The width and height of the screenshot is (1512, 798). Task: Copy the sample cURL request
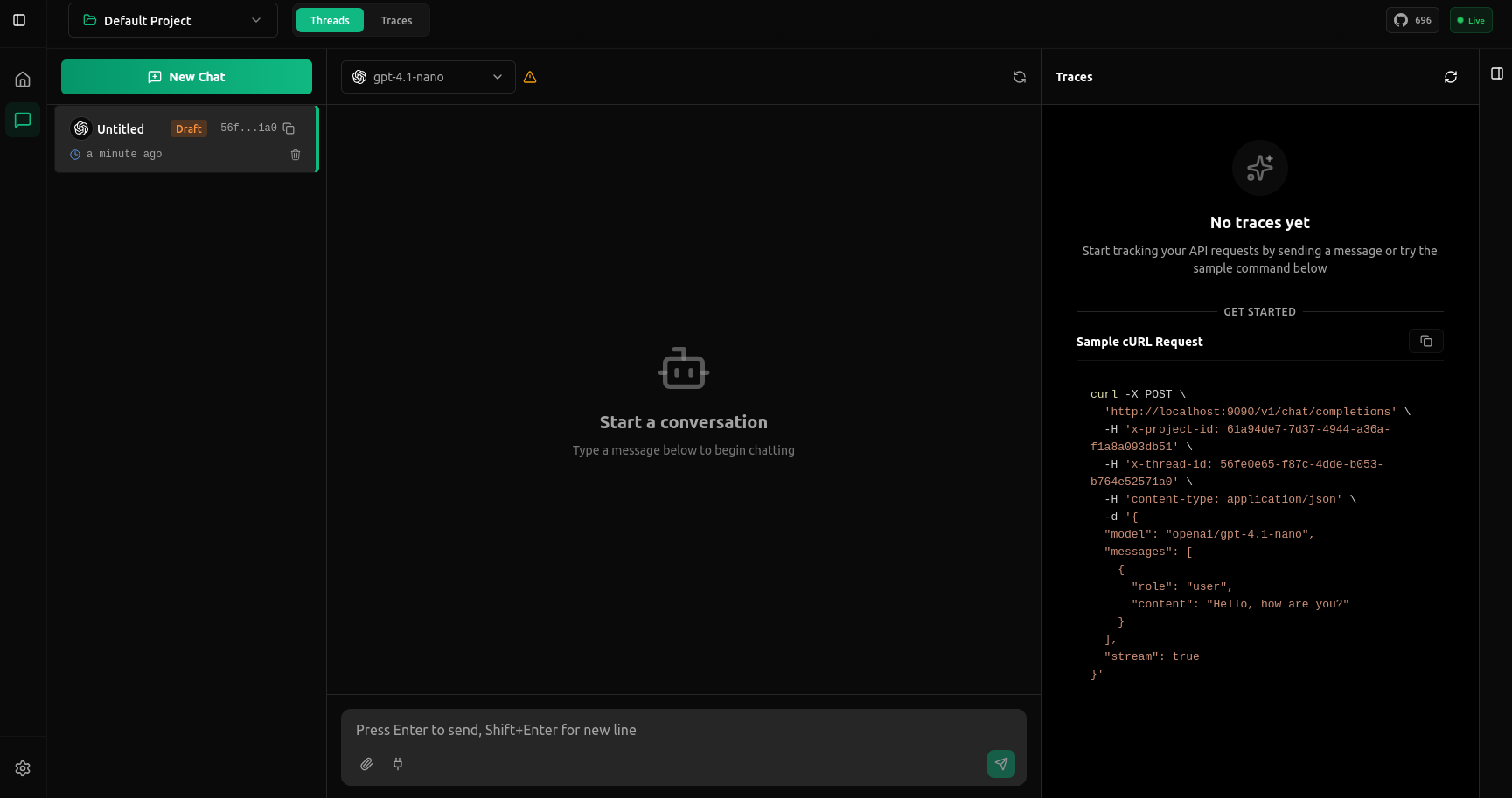pos(1425,341)
